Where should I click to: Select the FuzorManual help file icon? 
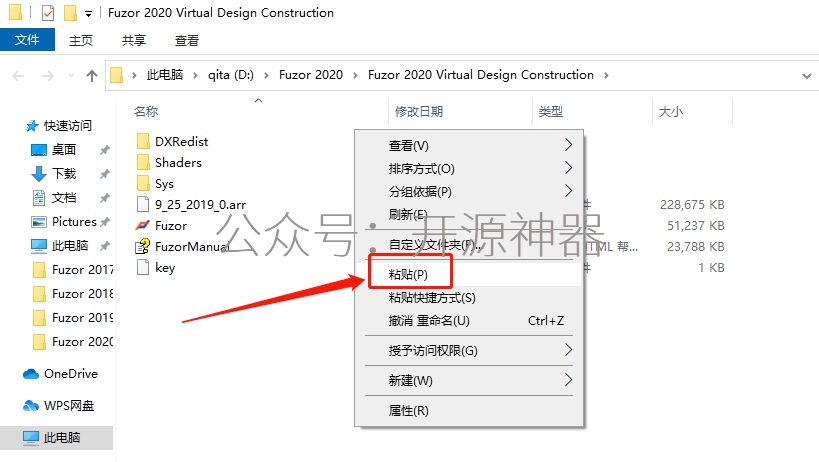(x=143, y=246)
